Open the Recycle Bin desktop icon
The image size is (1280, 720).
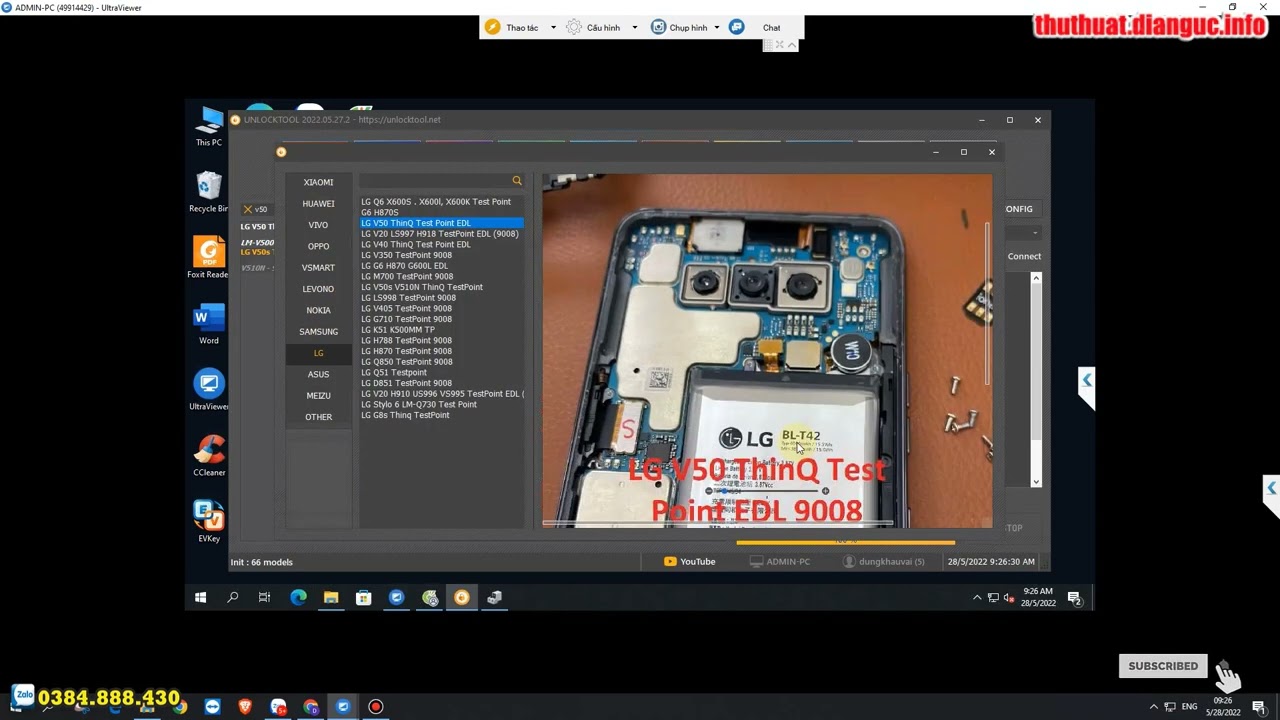point(209,192)
